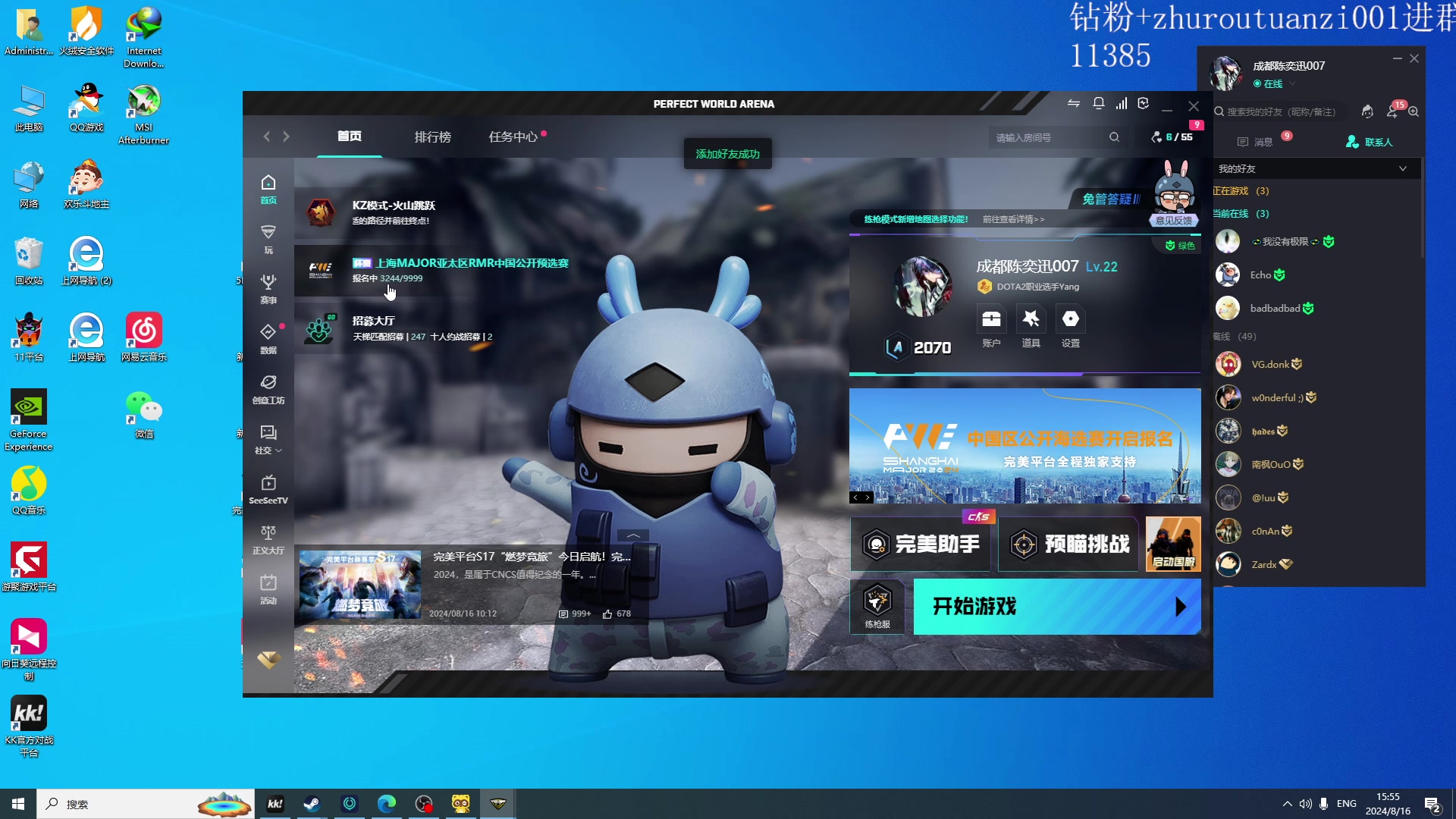Click the 搜索我的好友 friend search field
Screen dimensions: 1456x819
click(x=1281, y=111)
